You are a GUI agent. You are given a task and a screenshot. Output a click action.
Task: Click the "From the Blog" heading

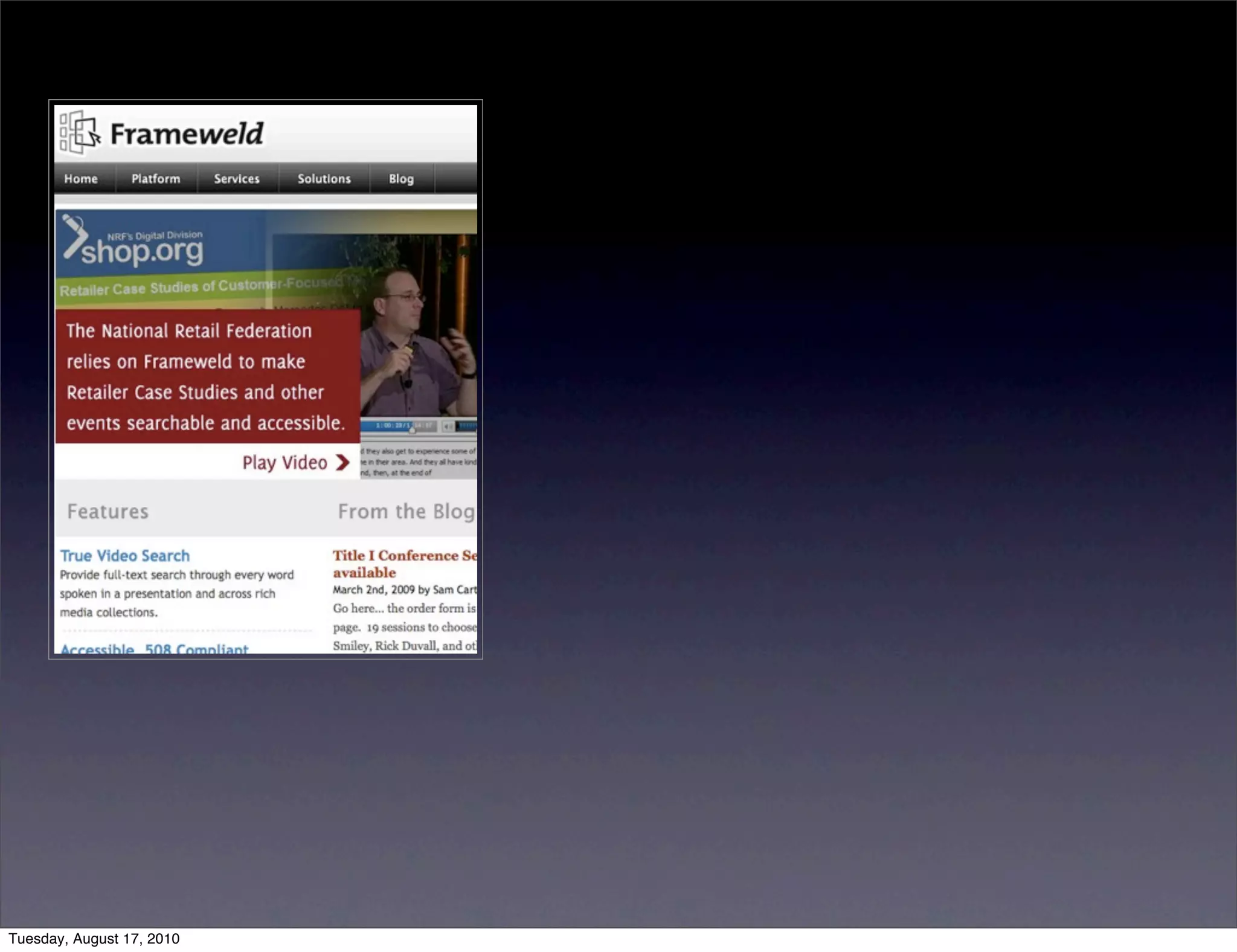(x=406, y=512)
